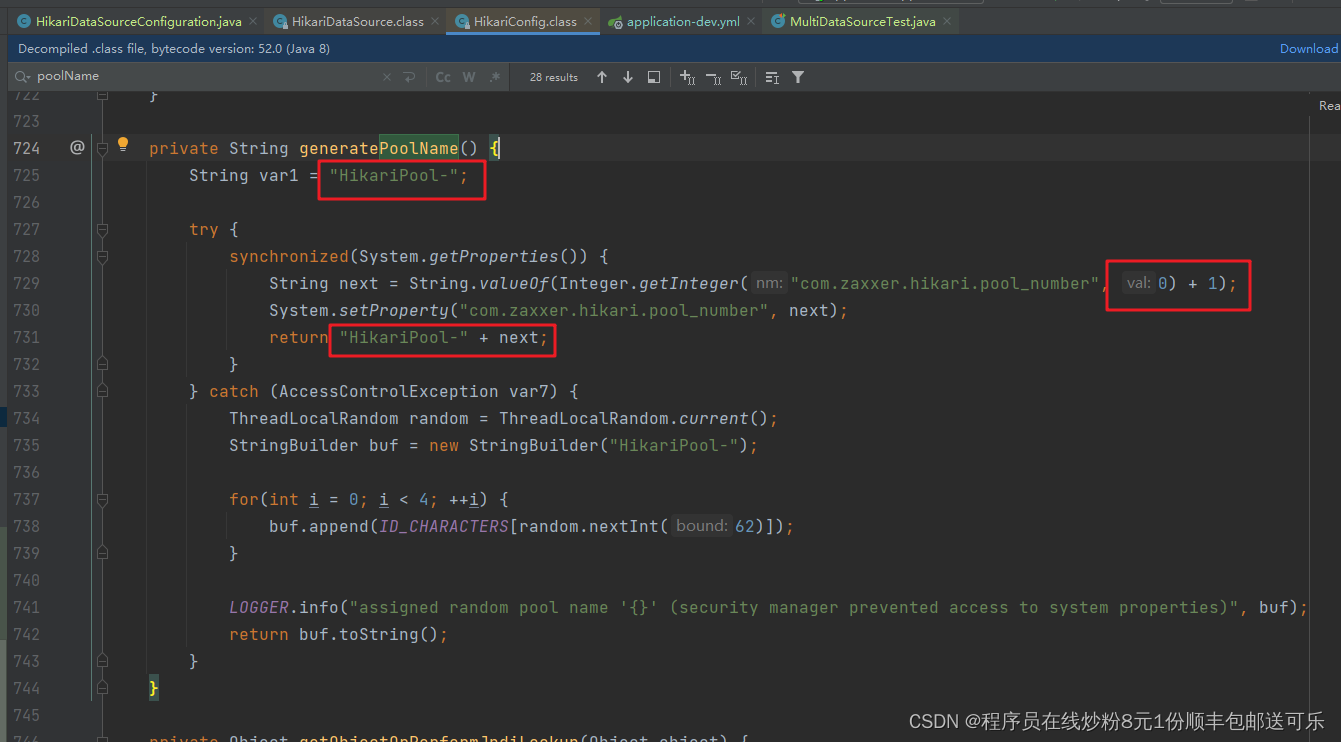Unselect the last occurrence
1341x742 pixels.
(713, 77)
